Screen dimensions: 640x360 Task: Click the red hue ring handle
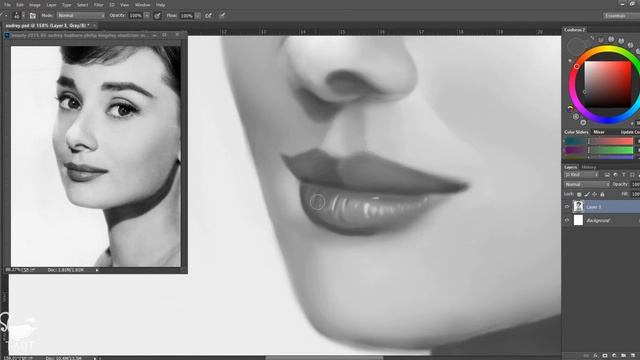[x=577, y=66]
